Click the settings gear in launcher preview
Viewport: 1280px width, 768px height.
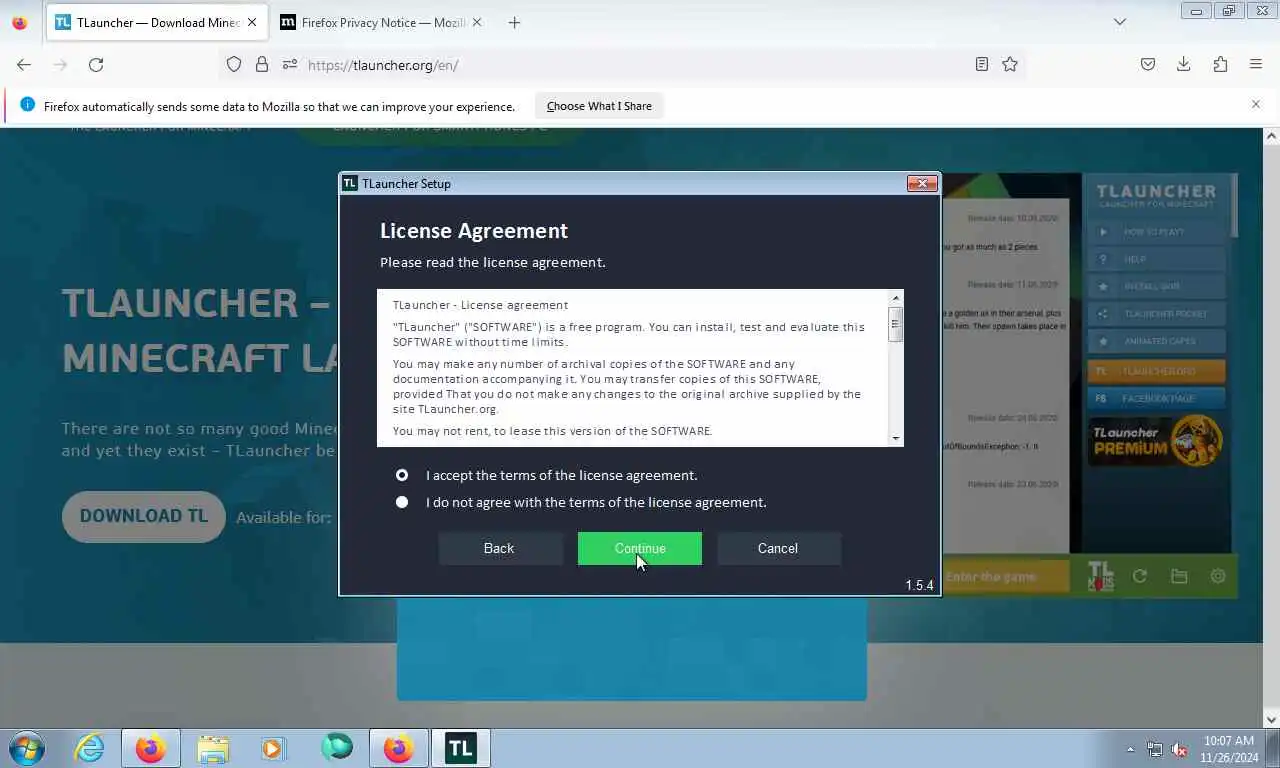(x=1218, y=576)
